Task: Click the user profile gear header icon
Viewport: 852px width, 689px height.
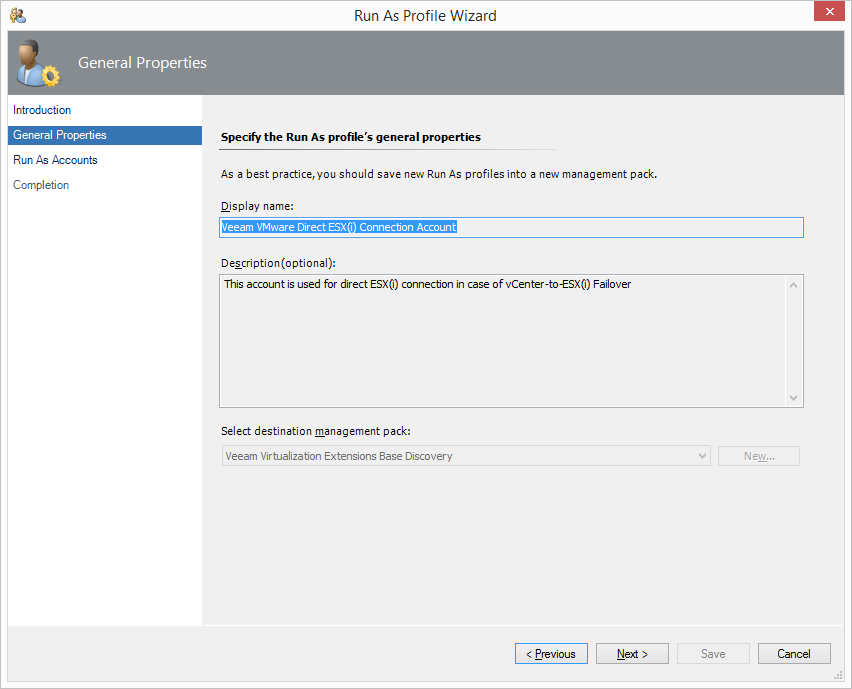Action: [x=38, y=63]
